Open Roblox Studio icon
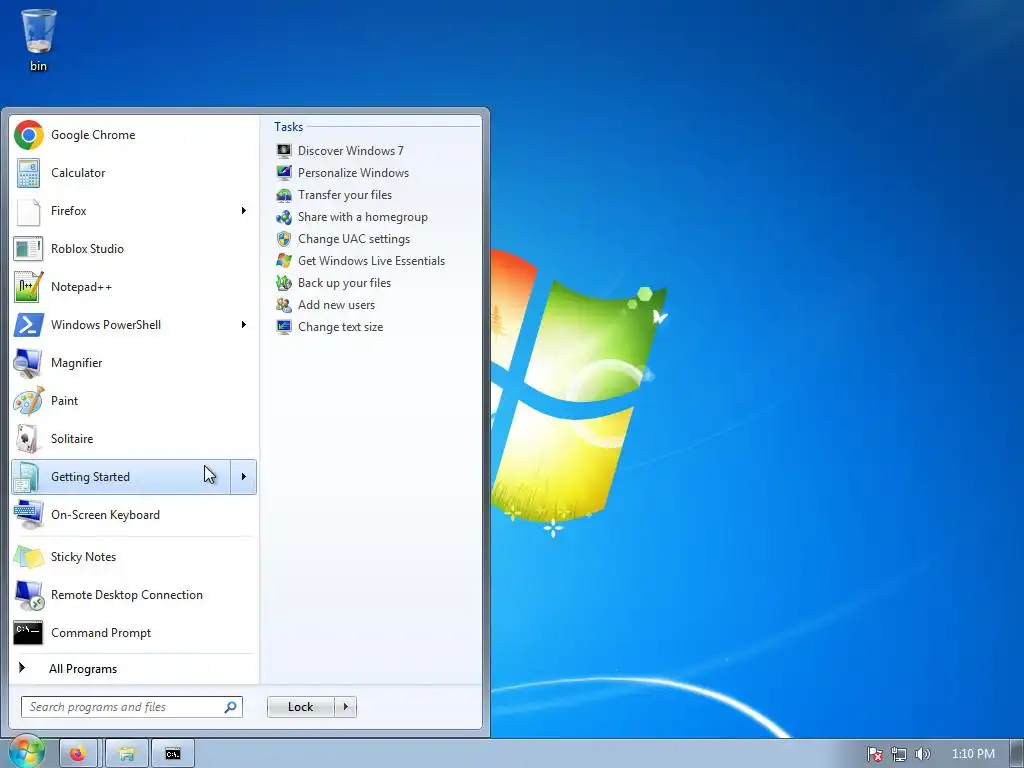Screen dimensions: 1024x768 29,249
